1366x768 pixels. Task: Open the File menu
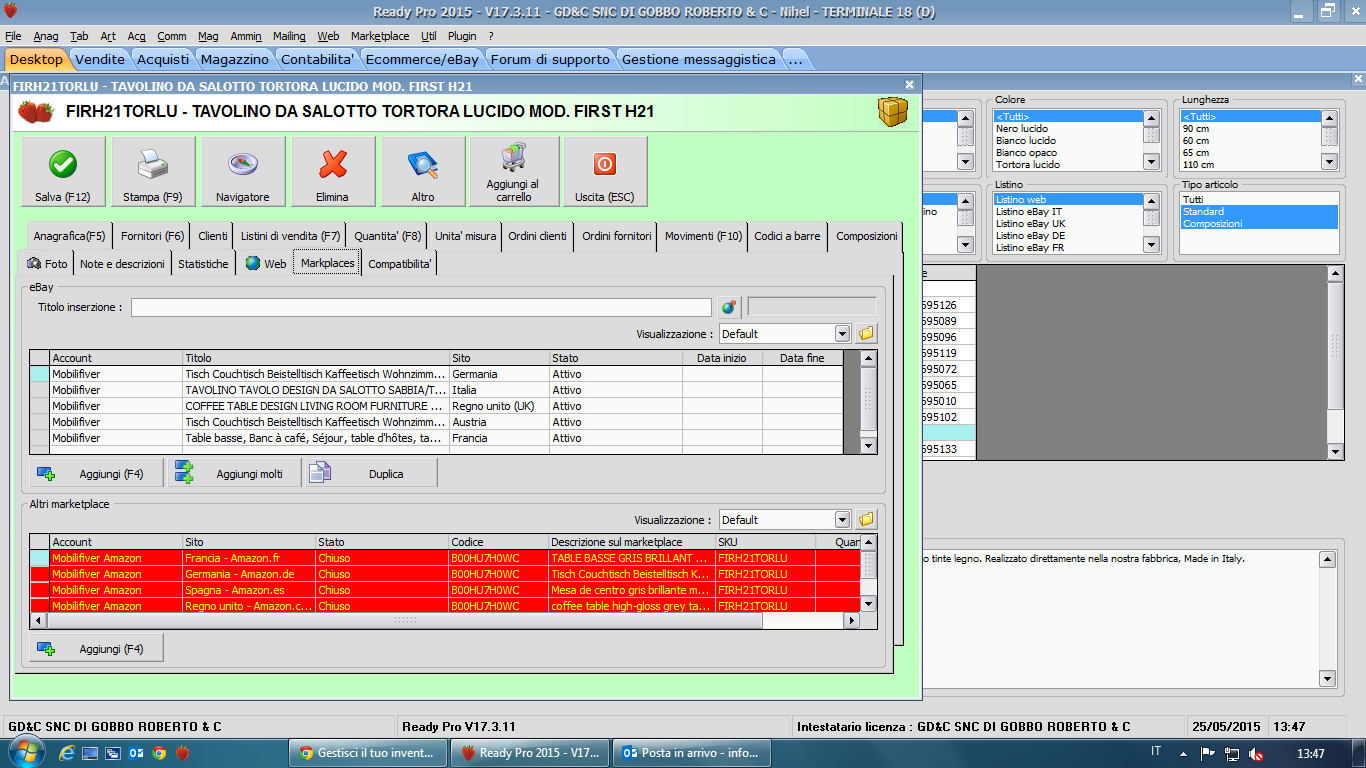tap(13, 36)
